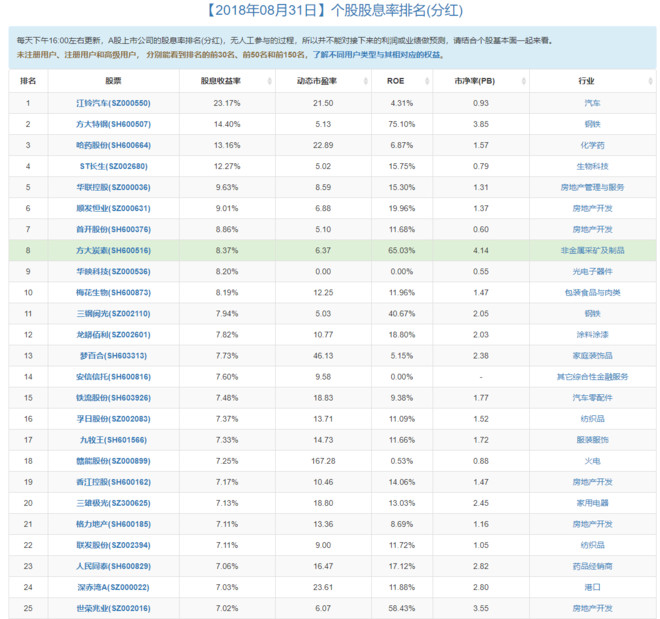Open industry link 生物科技

pos(592,166)
